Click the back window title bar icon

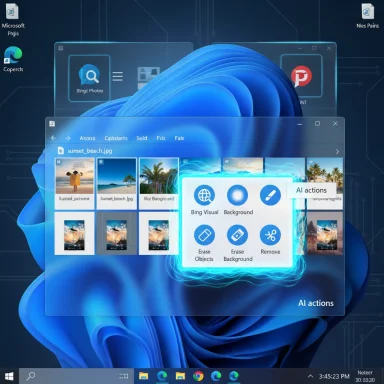(61, 48)
